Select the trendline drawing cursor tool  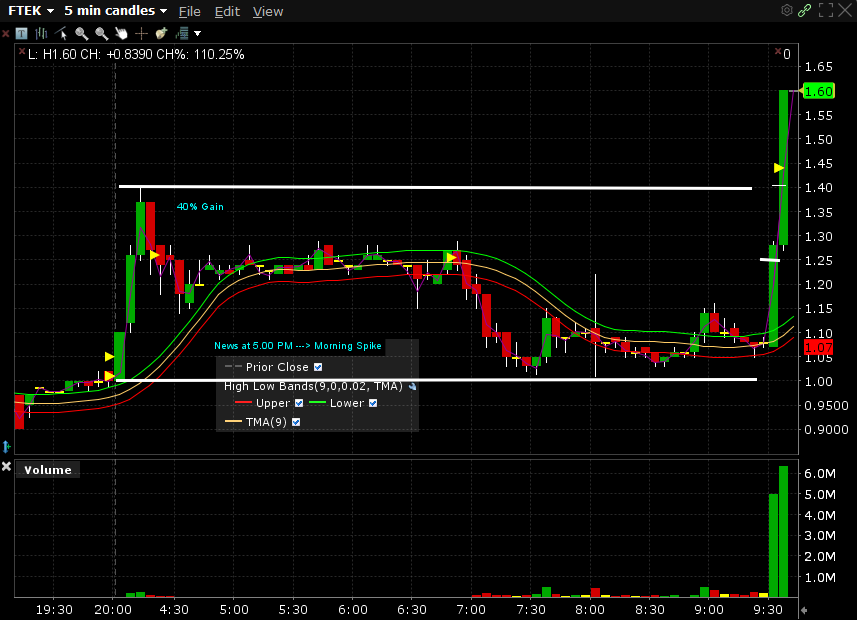tap(62, 33)
